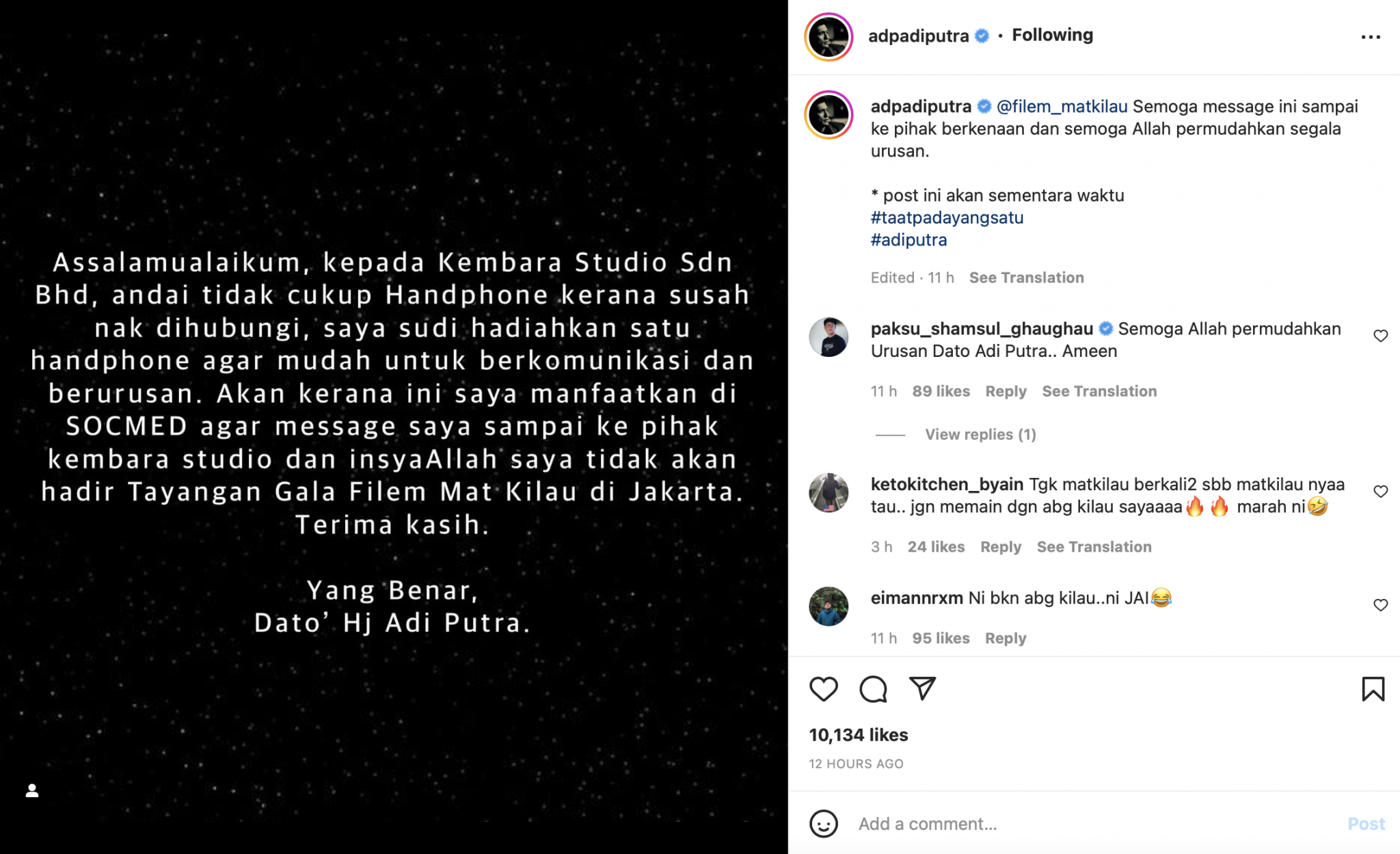Open adpadiputra's header profile picture
The width and height of the screenshot is (1400, 854).
829,37
